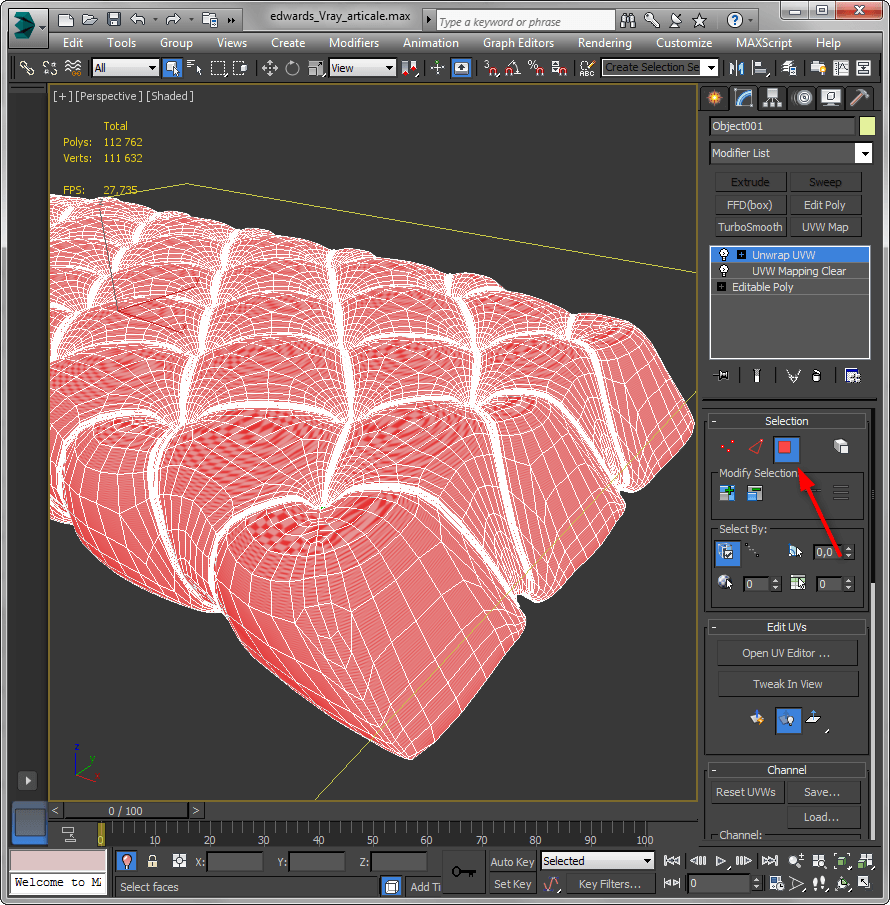Open the Utilities panel hammer icon
The image size is (890, 905).
click(x=858, y=97)
